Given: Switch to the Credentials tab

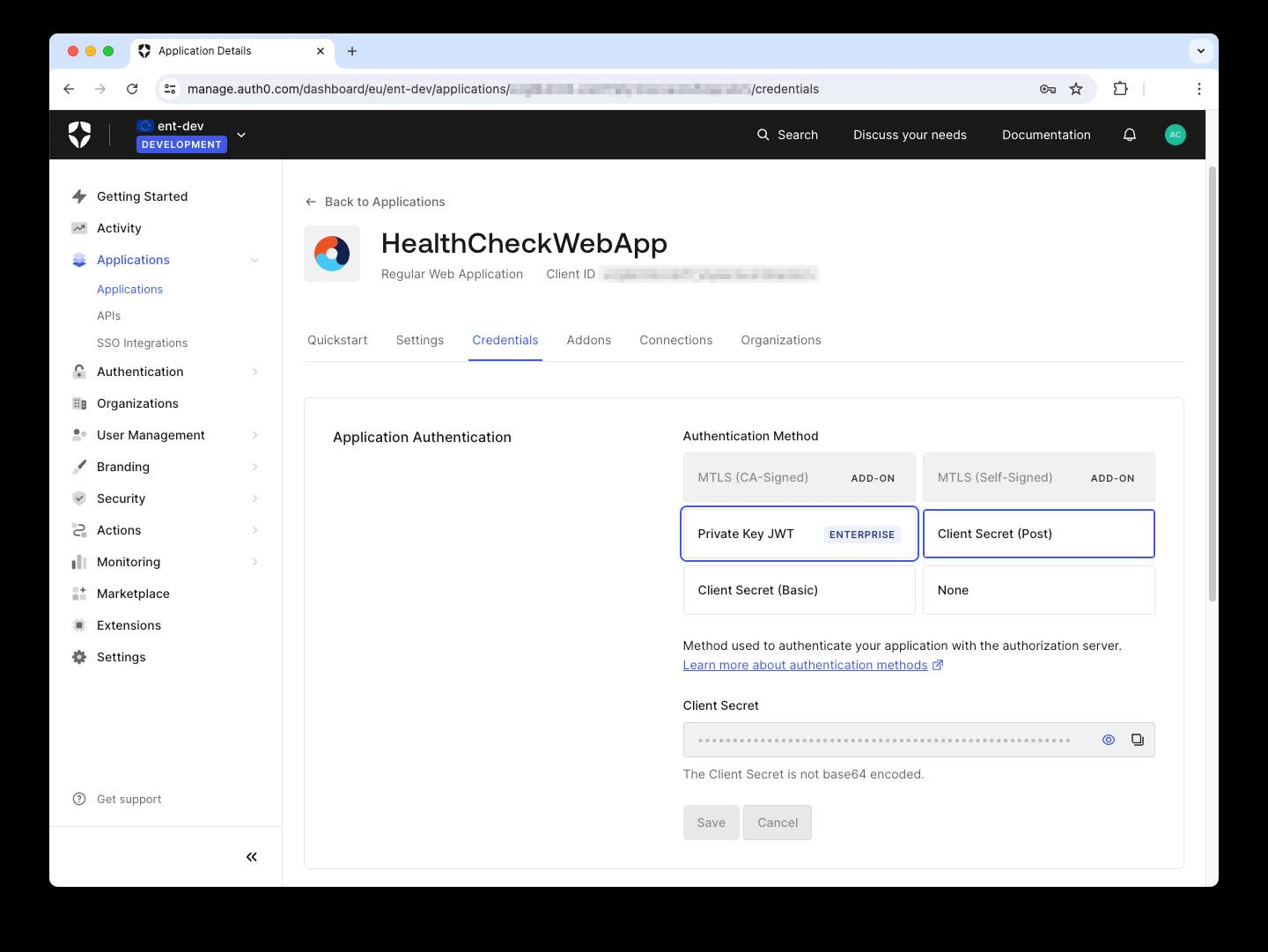Looking at the screenshot, I should (505, 340).
